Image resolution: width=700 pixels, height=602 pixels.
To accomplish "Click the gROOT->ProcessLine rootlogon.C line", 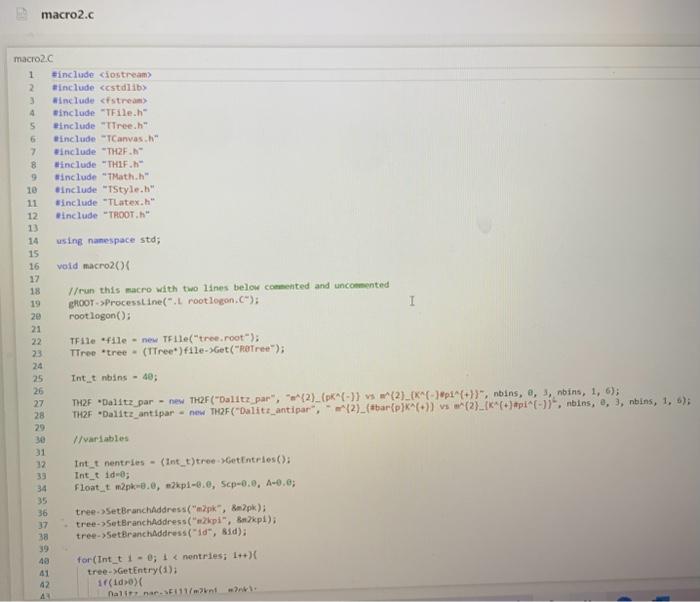I will point(163,301).
